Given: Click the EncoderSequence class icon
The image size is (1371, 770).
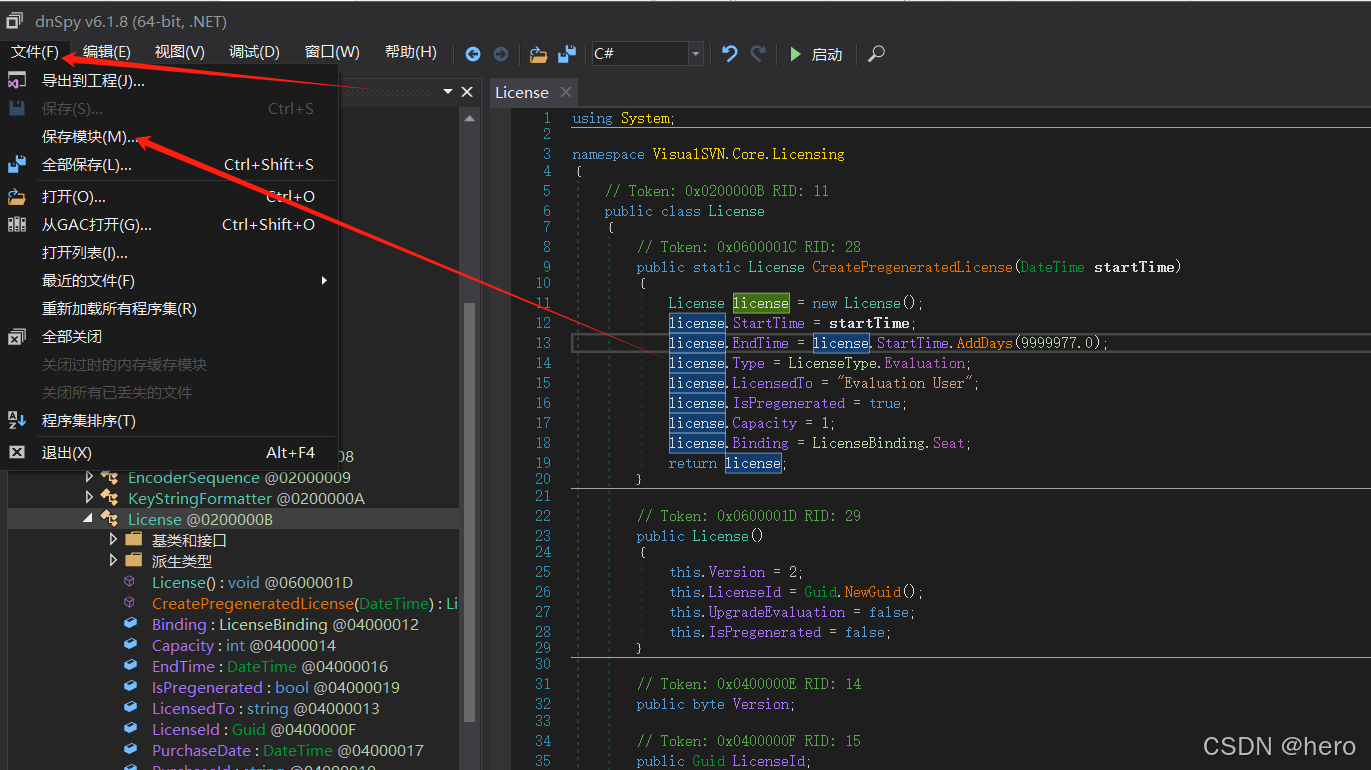Looking at the screenshot, I should click(110, 478).
